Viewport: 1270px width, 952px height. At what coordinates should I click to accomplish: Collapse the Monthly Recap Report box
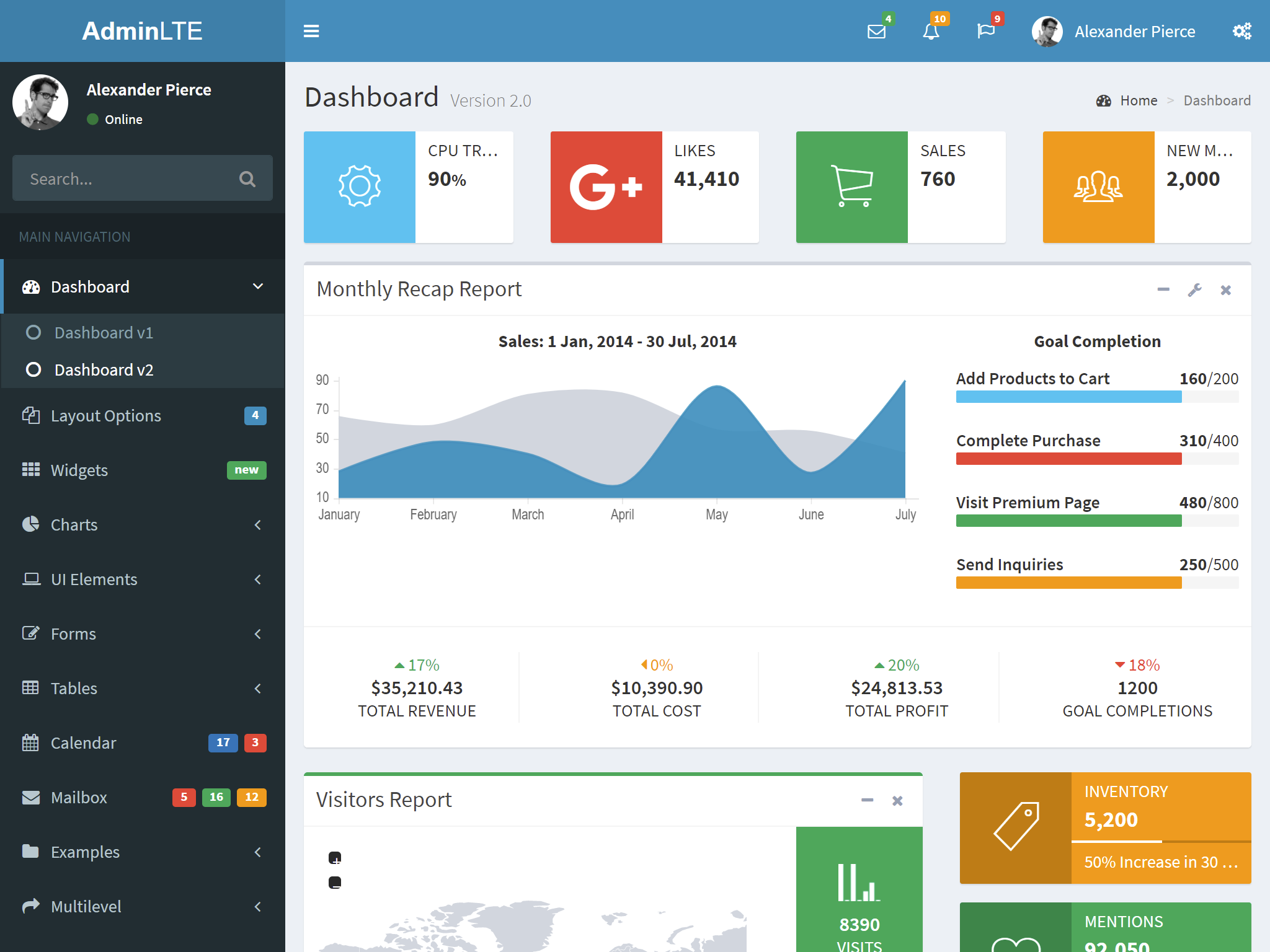1163,290
